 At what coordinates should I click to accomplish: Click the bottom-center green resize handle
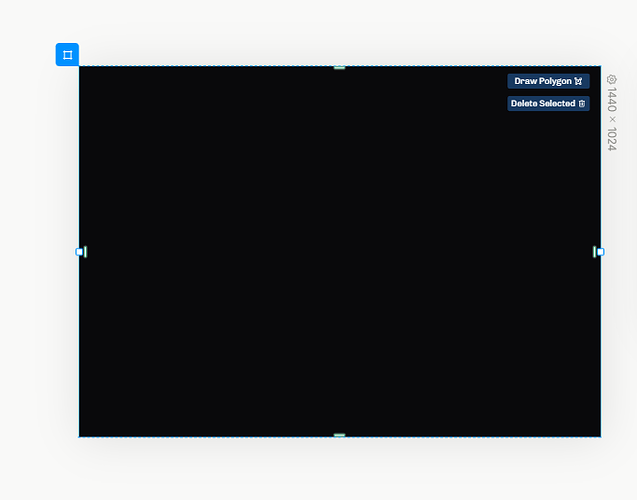pyautogui.click(x=339, y=436)
